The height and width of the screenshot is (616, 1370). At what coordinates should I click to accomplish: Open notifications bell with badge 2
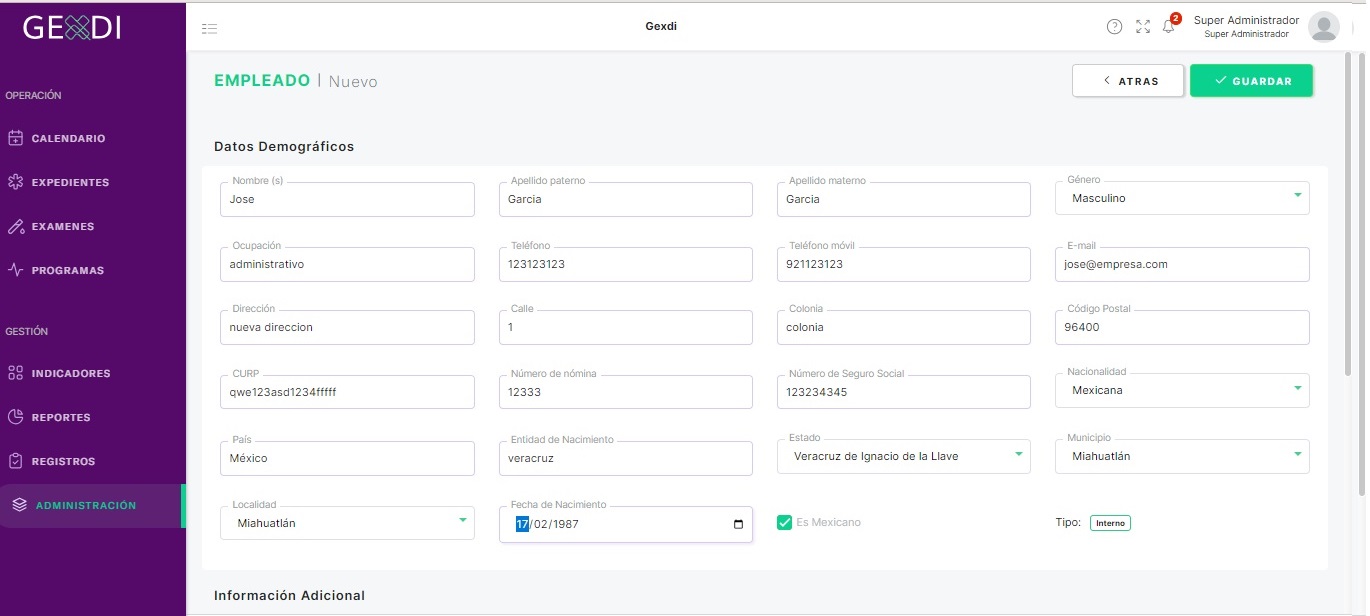pos(1169,25)
